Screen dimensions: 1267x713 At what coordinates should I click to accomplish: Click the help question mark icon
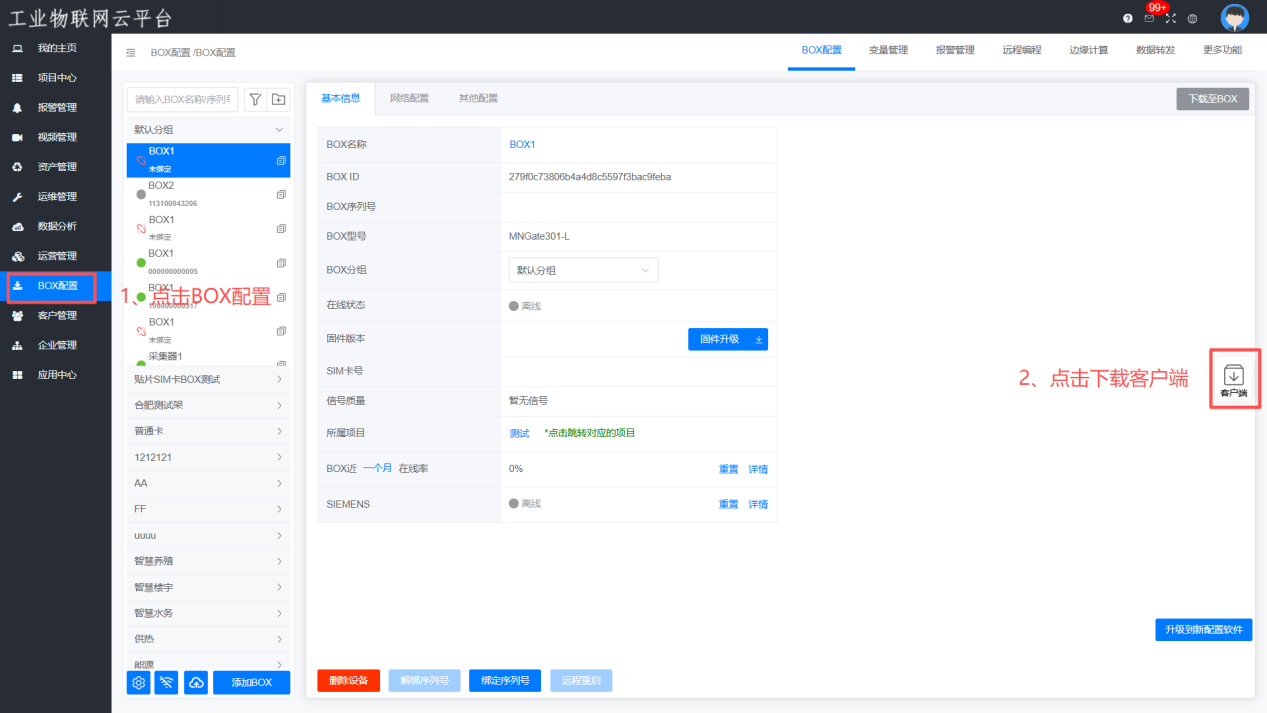1128,18
